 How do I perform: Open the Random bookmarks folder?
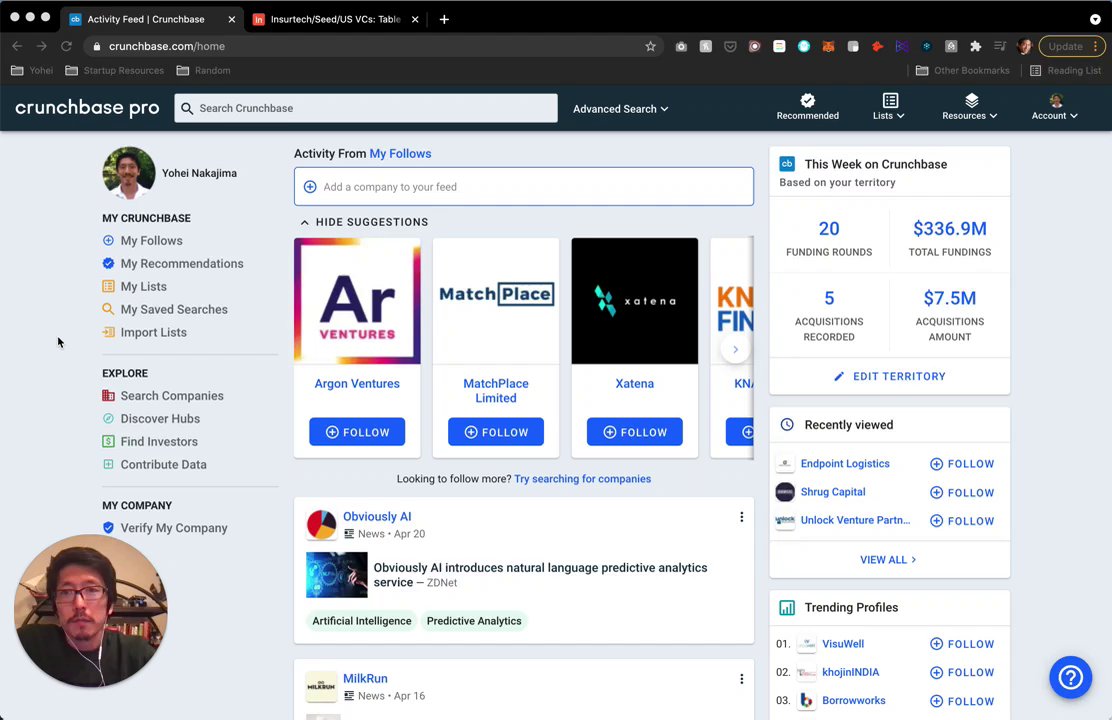coord(204,70)
